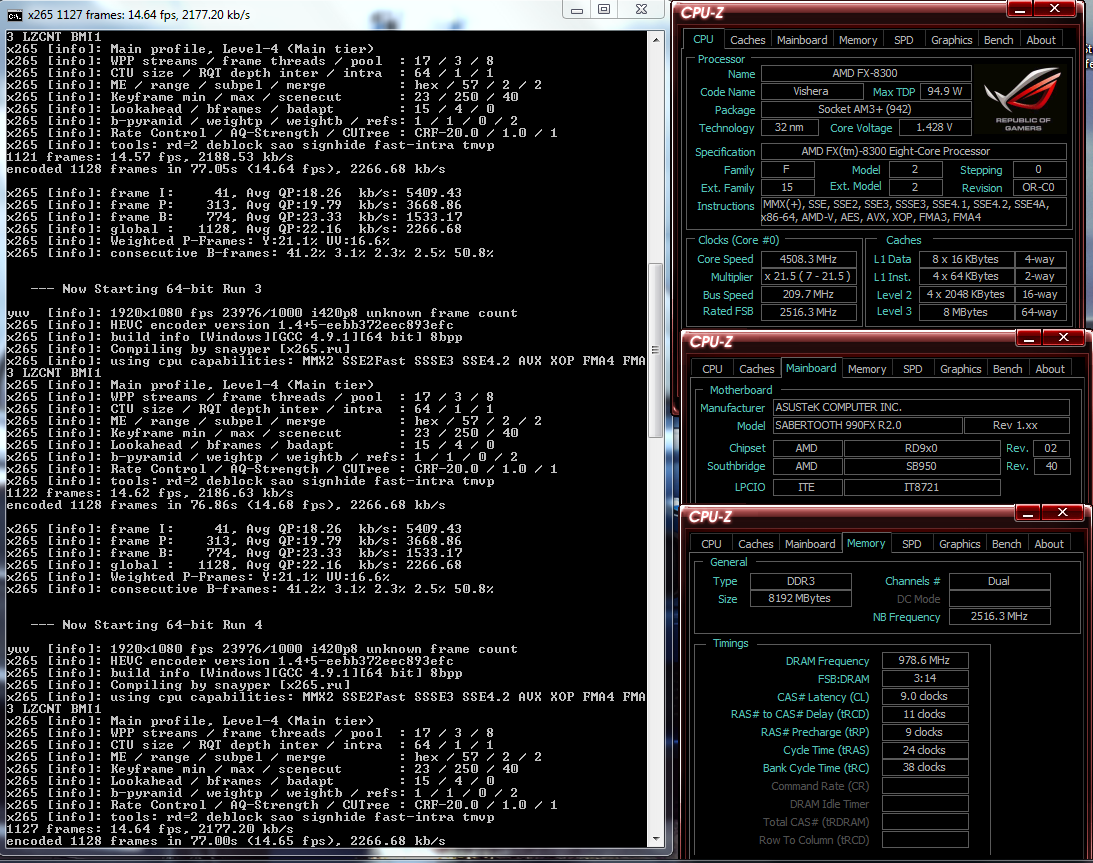The height and width of the screenshot is (863, 1093).
Task: Click the console window cmd icon
Action: click(x=14, y=15)
